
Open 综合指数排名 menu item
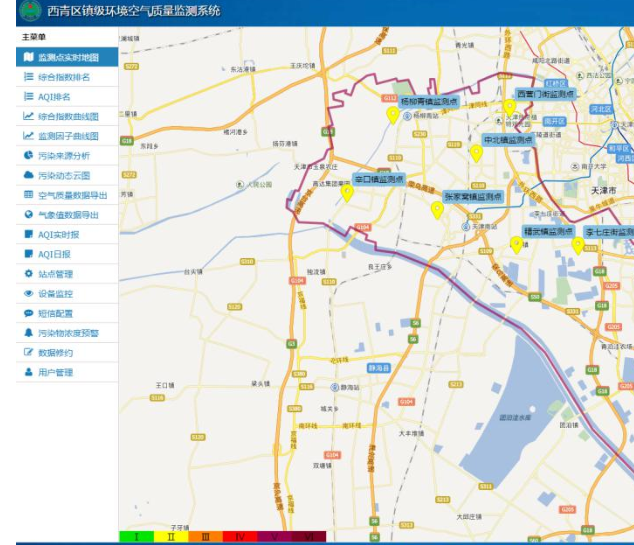click(63, 77)
